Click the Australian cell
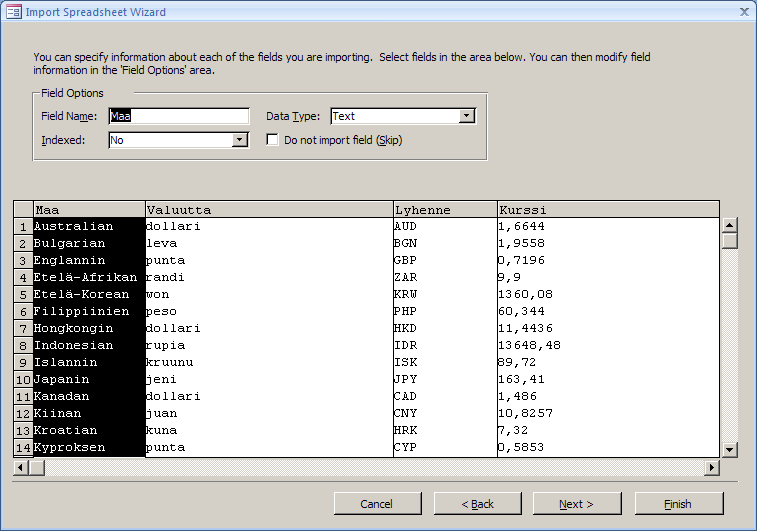 click(x=89, y=226)
